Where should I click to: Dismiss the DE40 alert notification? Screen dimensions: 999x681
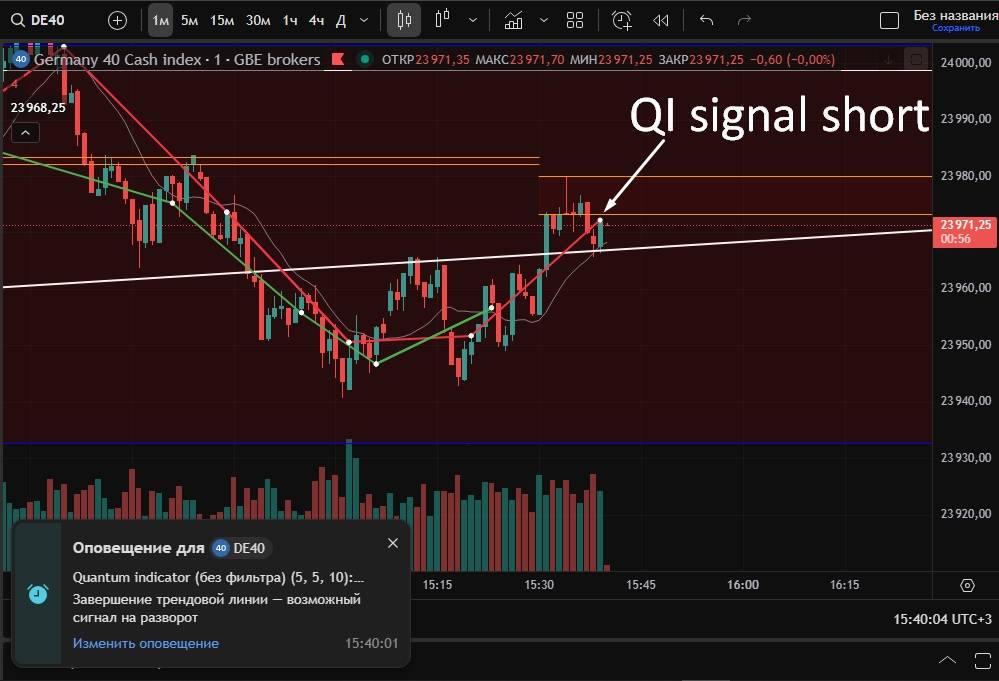(x=393, y=543)
